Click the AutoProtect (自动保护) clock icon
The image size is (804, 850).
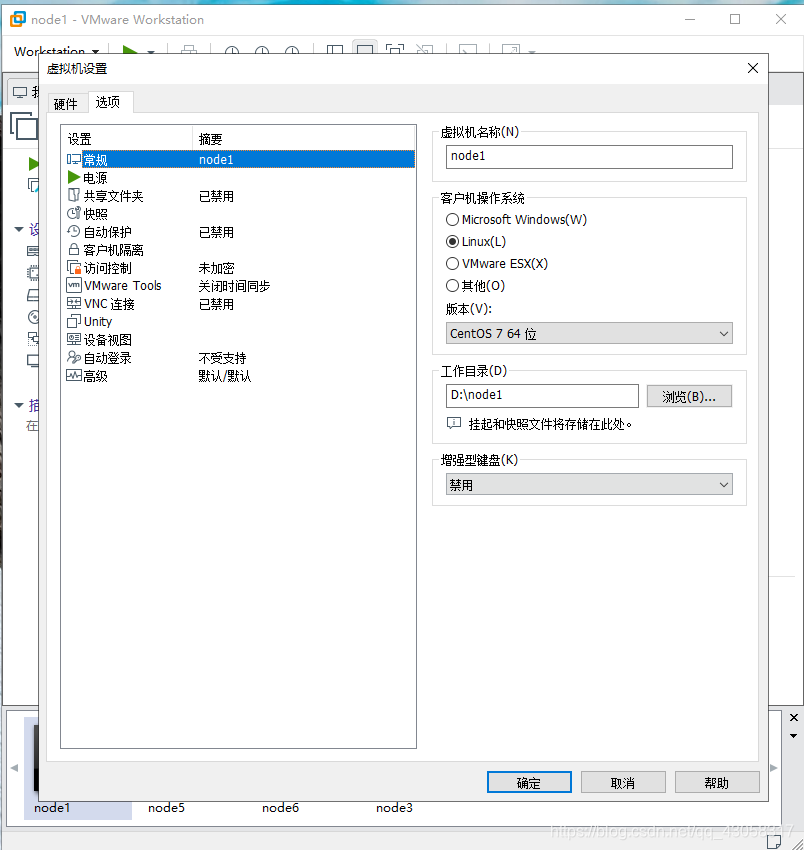point(74,231)
